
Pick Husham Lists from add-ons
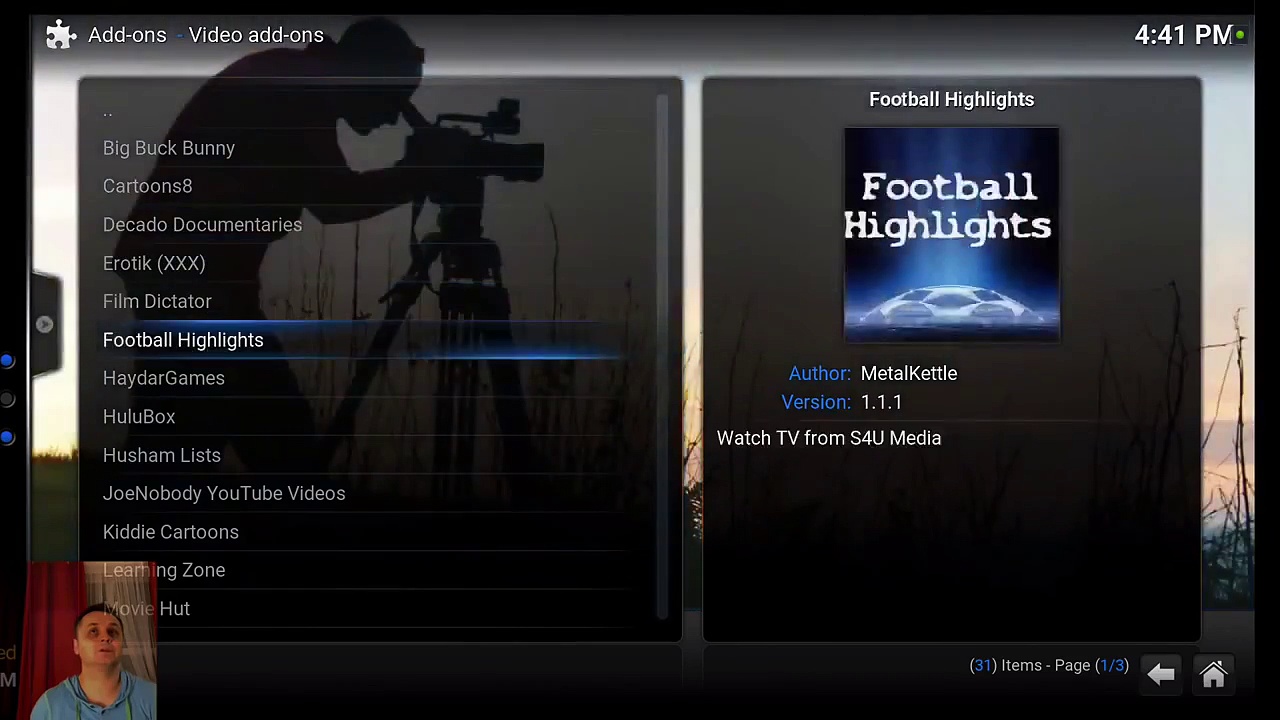pyautogui.click(x=162, y=455)
